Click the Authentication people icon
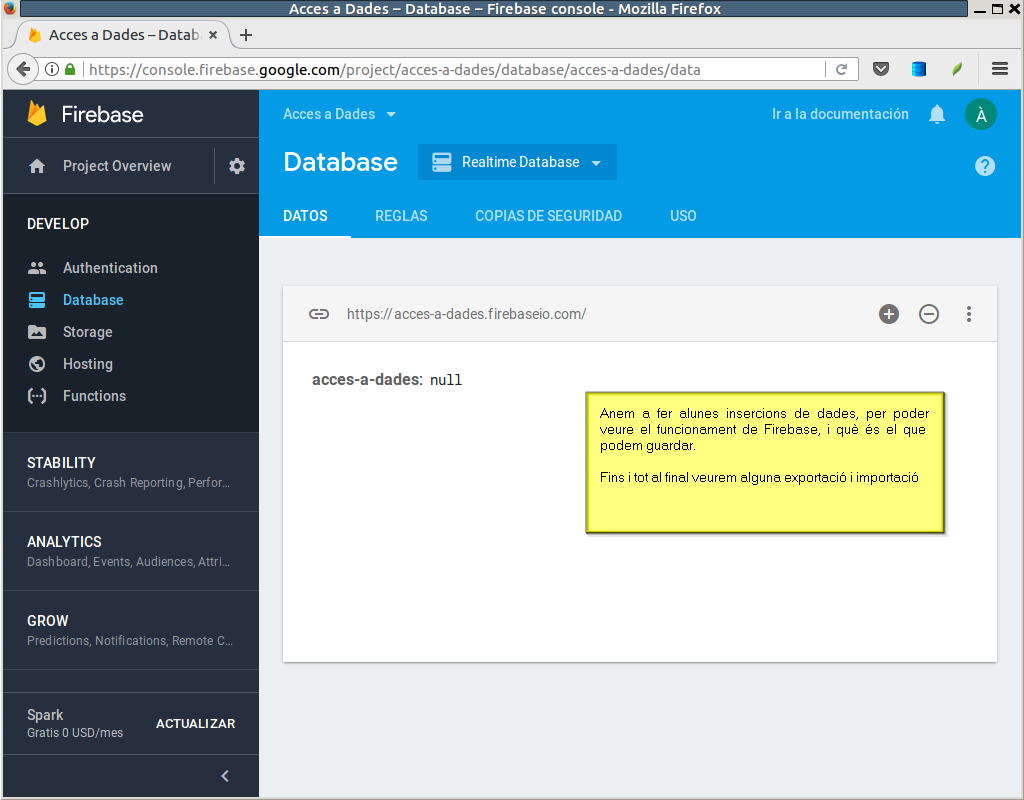The width and height of the screenshot is (1024, 800). pos(37,268)
